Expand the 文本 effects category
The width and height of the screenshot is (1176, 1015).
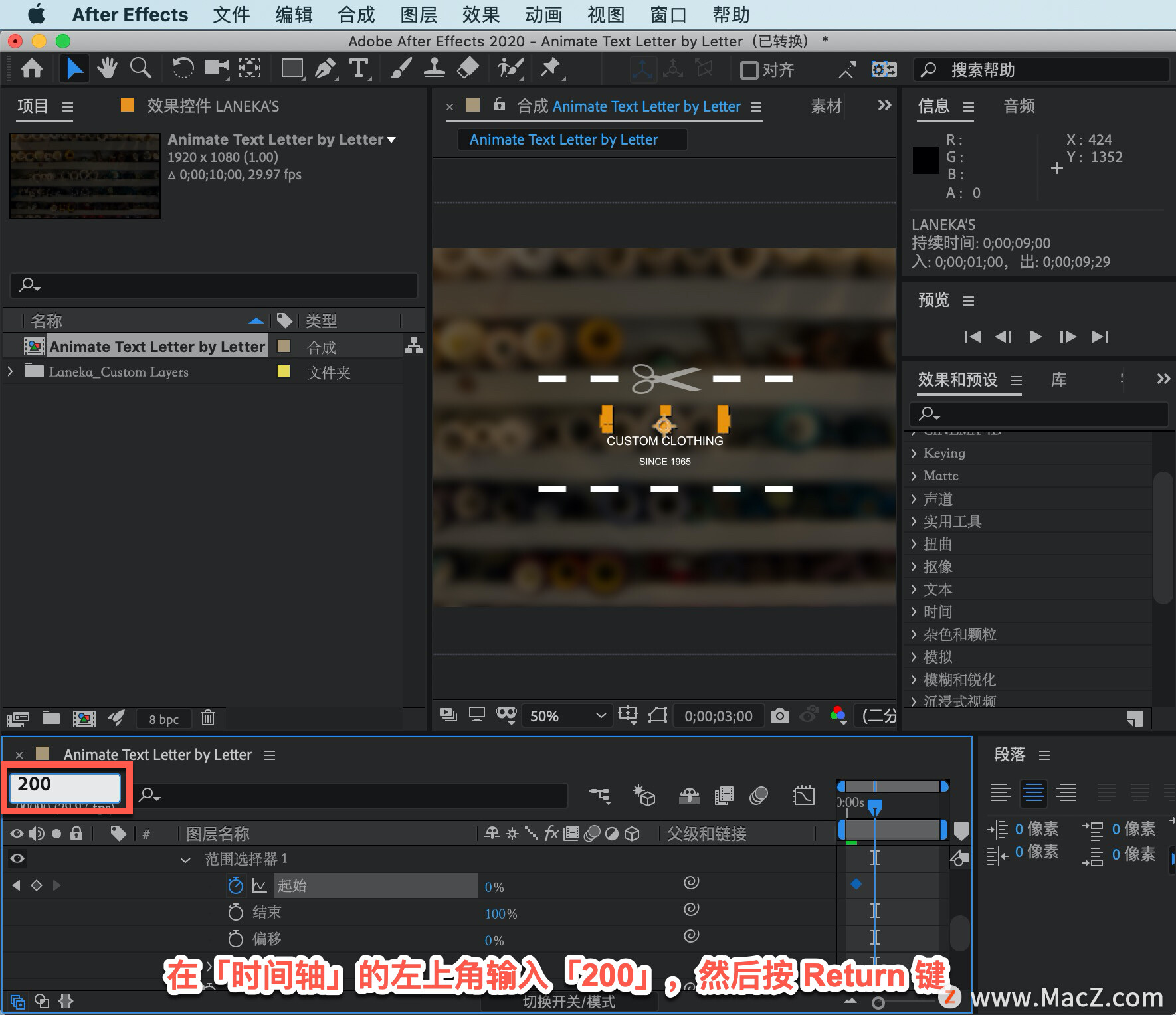click(x=914, y=589)
